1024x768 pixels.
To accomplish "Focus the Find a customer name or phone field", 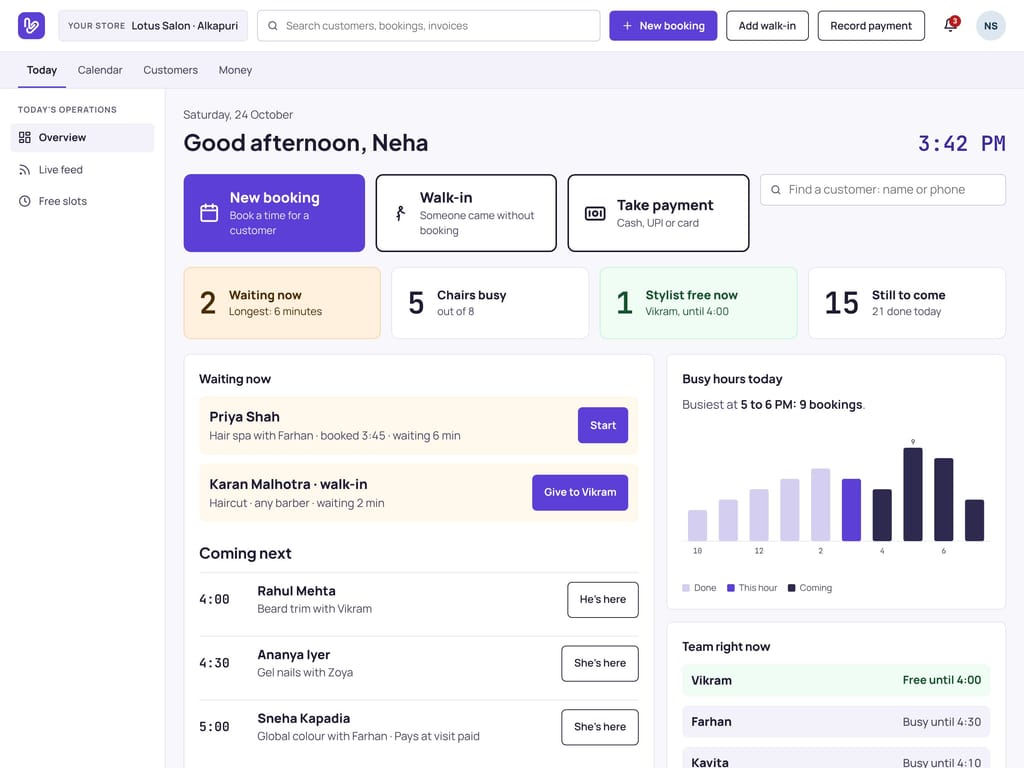I will coord(883,189).
